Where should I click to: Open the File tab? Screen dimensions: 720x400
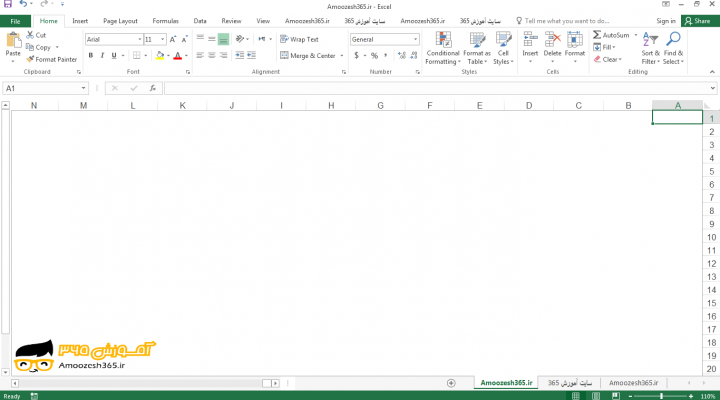click(x=15, y=21)
